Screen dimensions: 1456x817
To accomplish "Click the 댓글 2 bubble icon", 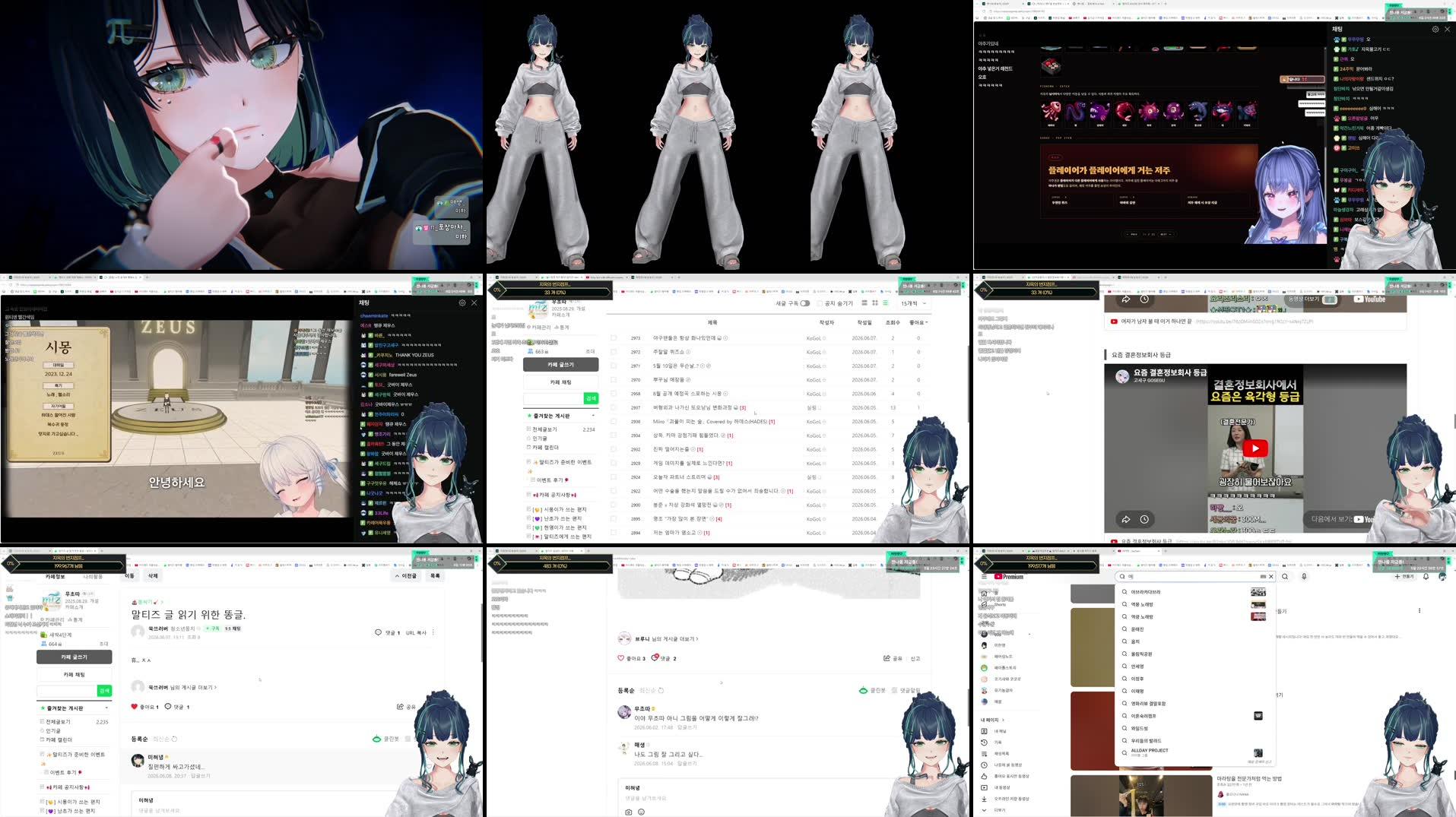I will [x=655, y=658].
